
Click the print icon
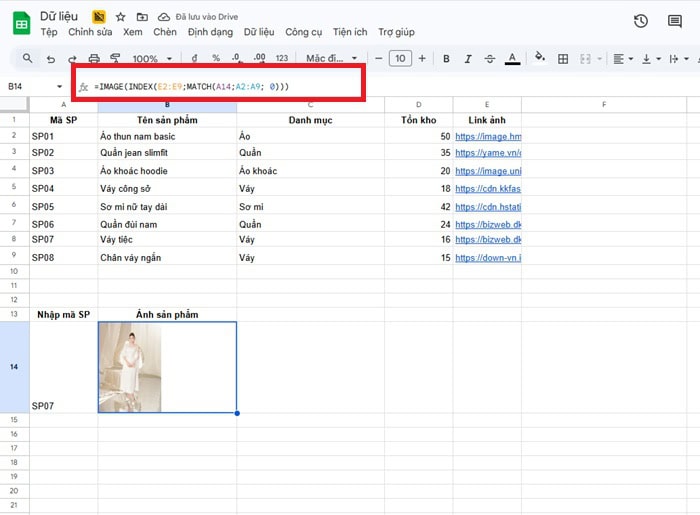coord(94,59)
